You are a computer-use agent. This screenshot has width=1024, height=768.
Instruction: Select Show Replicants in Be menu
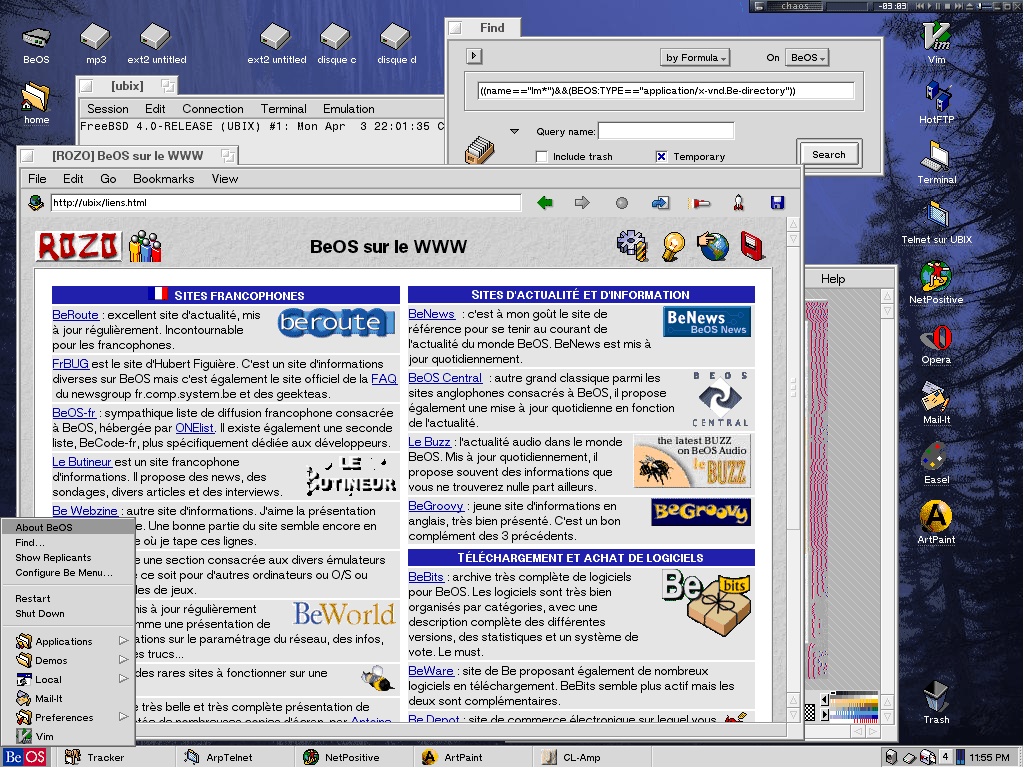pos(68,558)
